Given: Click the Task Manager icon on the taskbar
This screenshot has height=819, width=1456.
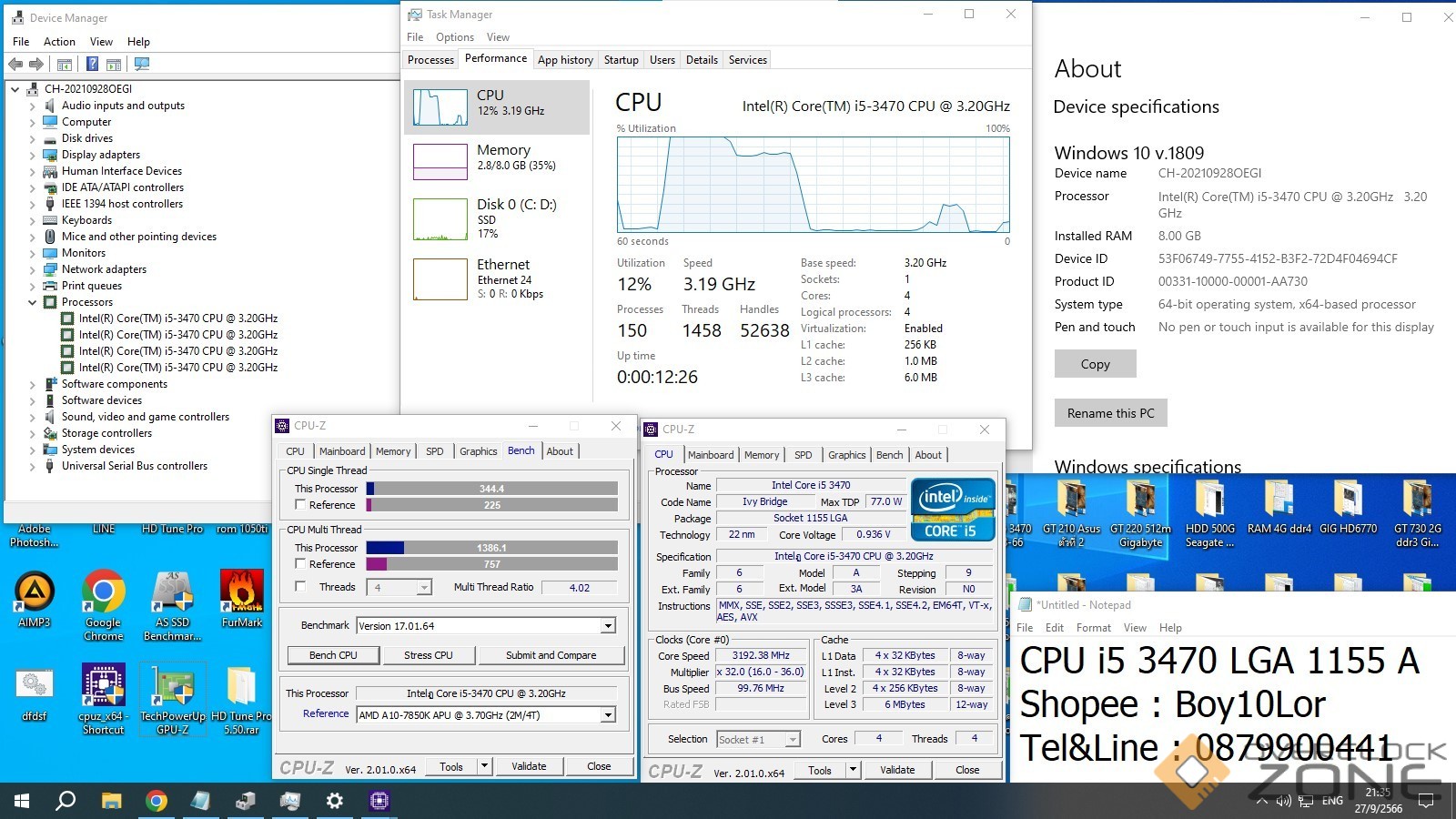Looking at the screenshot, I should pos(289,801).
